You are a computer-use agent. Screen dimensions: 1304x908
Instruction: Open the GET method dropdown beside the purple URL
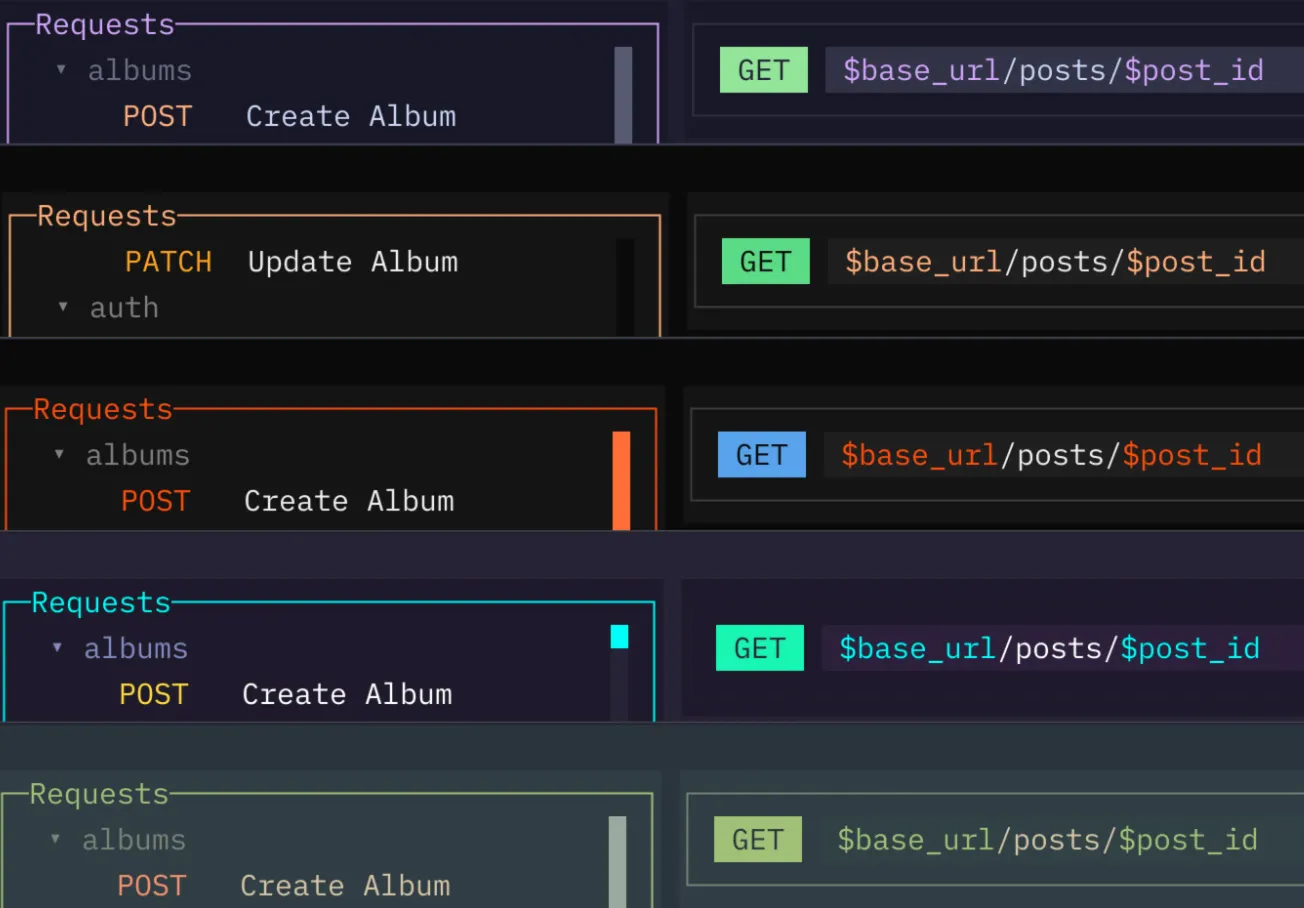(764, 70)
